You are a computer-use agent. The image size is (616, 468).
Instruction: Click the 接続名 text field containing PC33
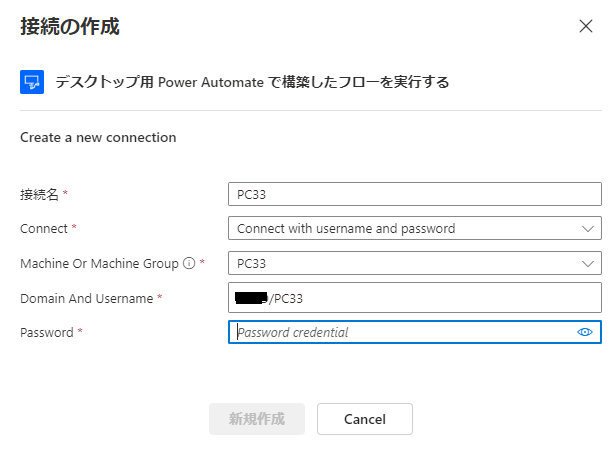pos(414,194)
